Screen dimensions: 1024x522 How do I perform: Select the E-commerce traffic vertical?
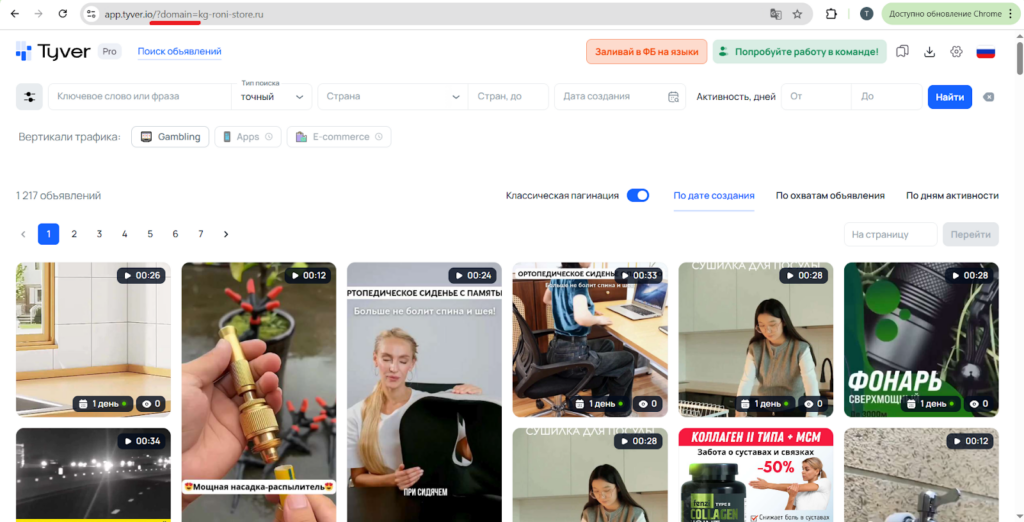point(339,137)
